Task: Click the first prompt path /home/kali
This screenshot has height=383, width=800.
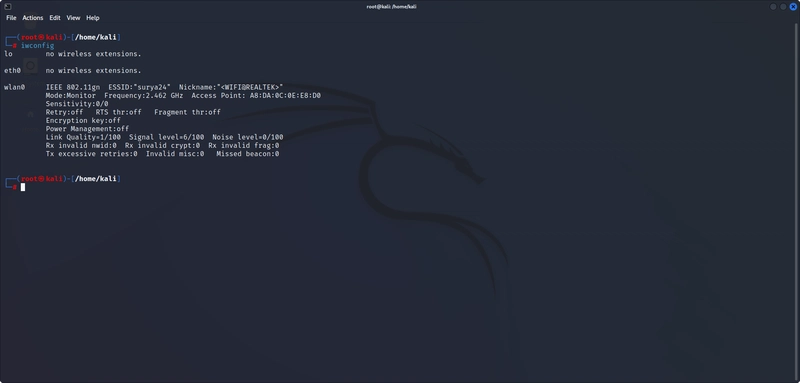Action: pyautogui.click(x=96, y=37)
